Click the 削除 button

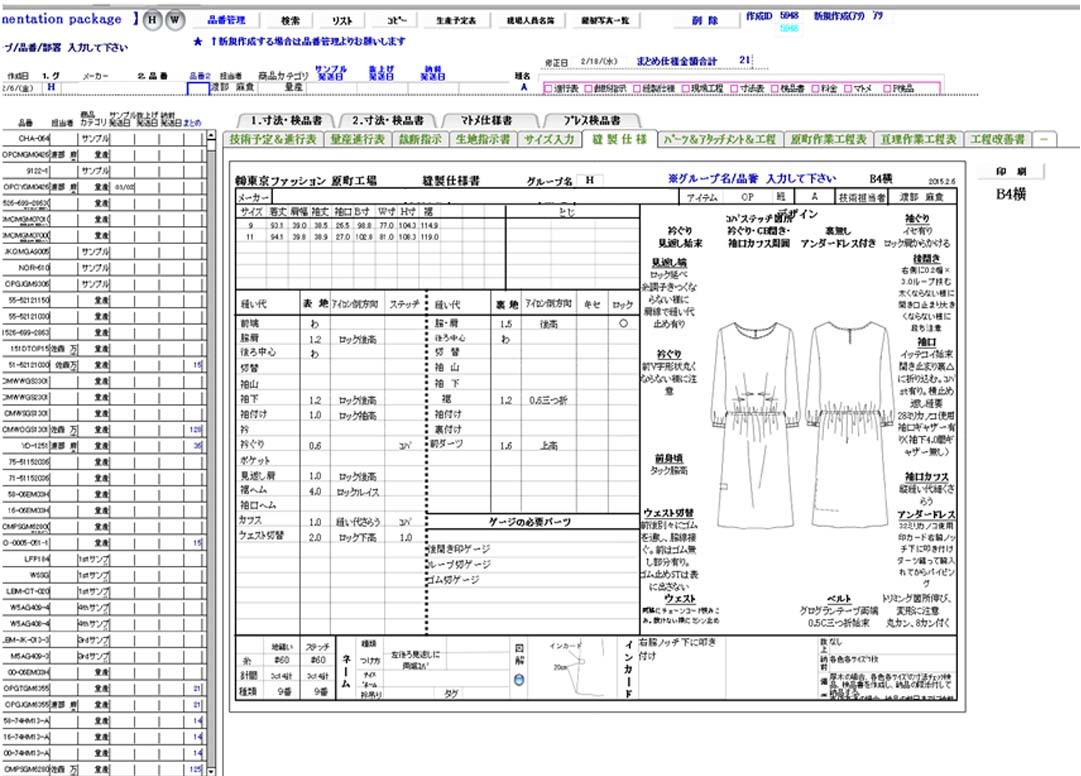pyautogui.click(x=705, y=21)
